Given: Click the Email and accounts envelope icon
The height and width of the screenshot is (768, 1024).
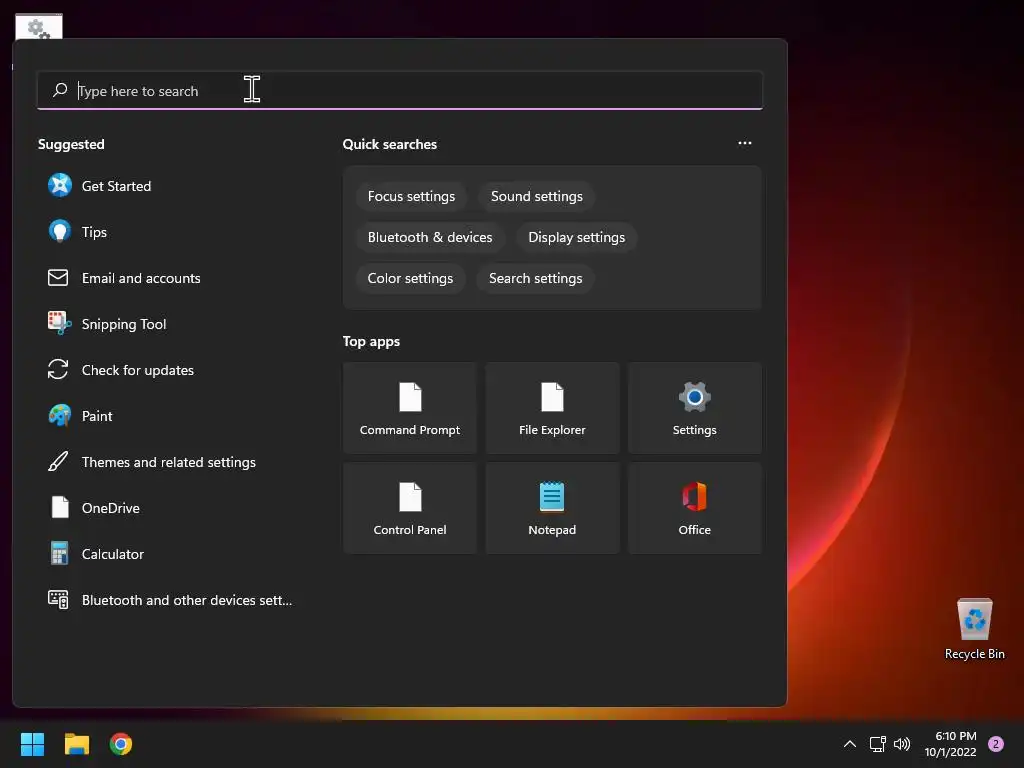Looking at the screenshot, I should 58,278.
